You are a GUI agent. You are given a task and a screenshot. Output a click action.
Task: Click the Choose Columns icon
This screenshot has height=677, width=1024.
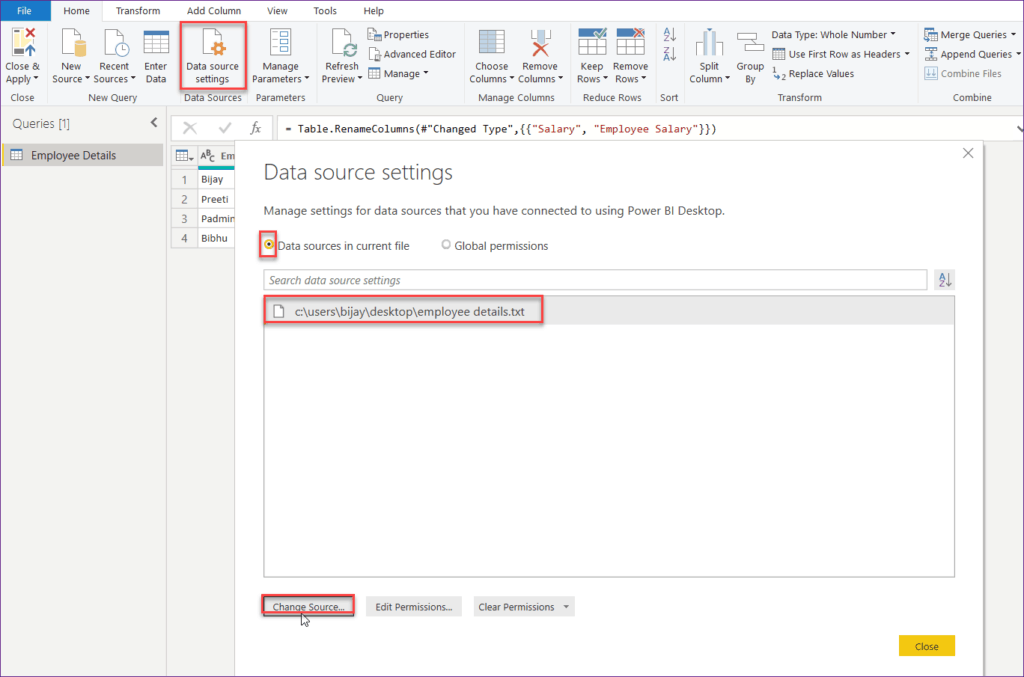(x=491, y=42)
